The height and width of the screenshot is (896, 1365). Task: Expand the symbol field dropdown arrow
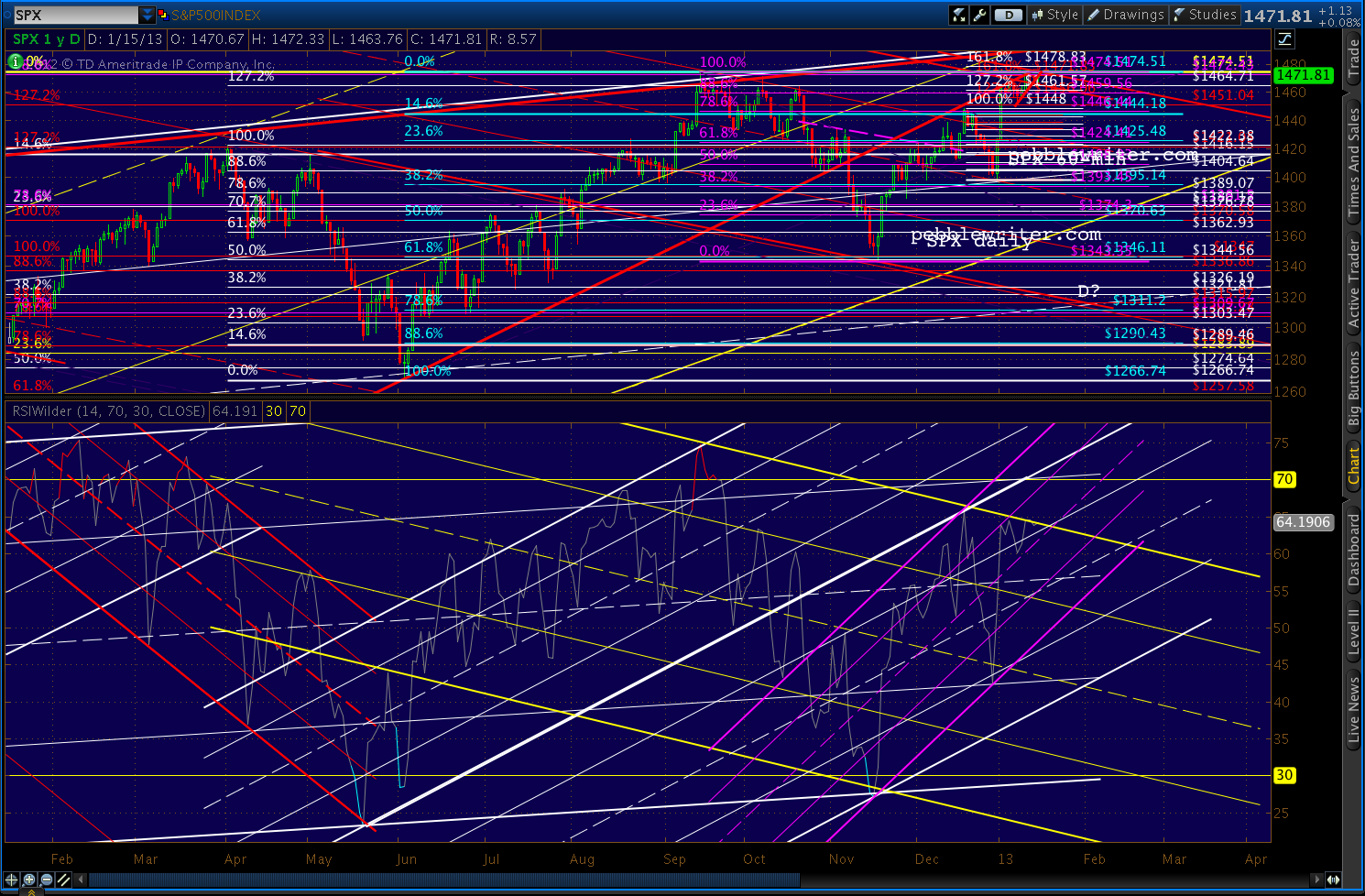click(x=147, y=15)
